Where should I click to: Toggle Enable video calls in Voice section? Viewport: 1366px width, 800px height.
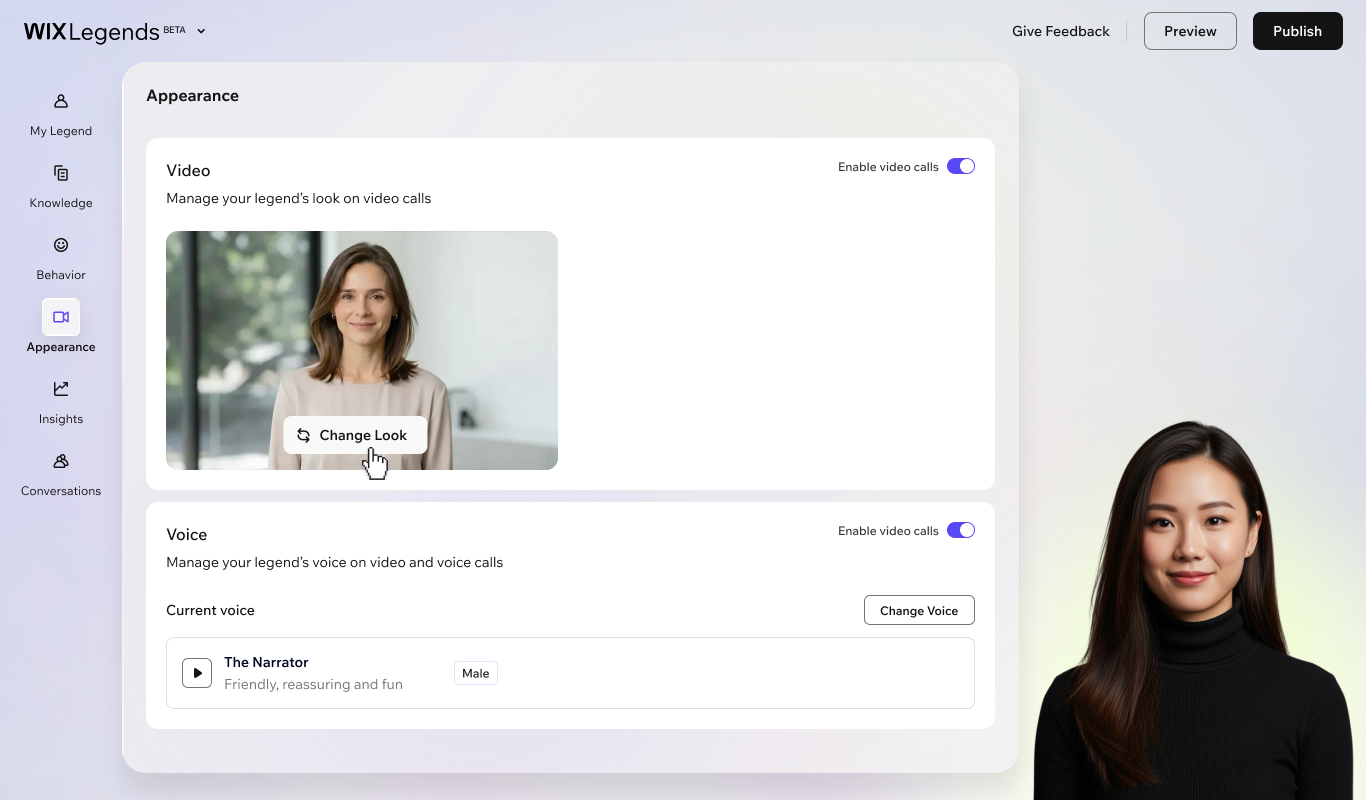coord(961,531)
